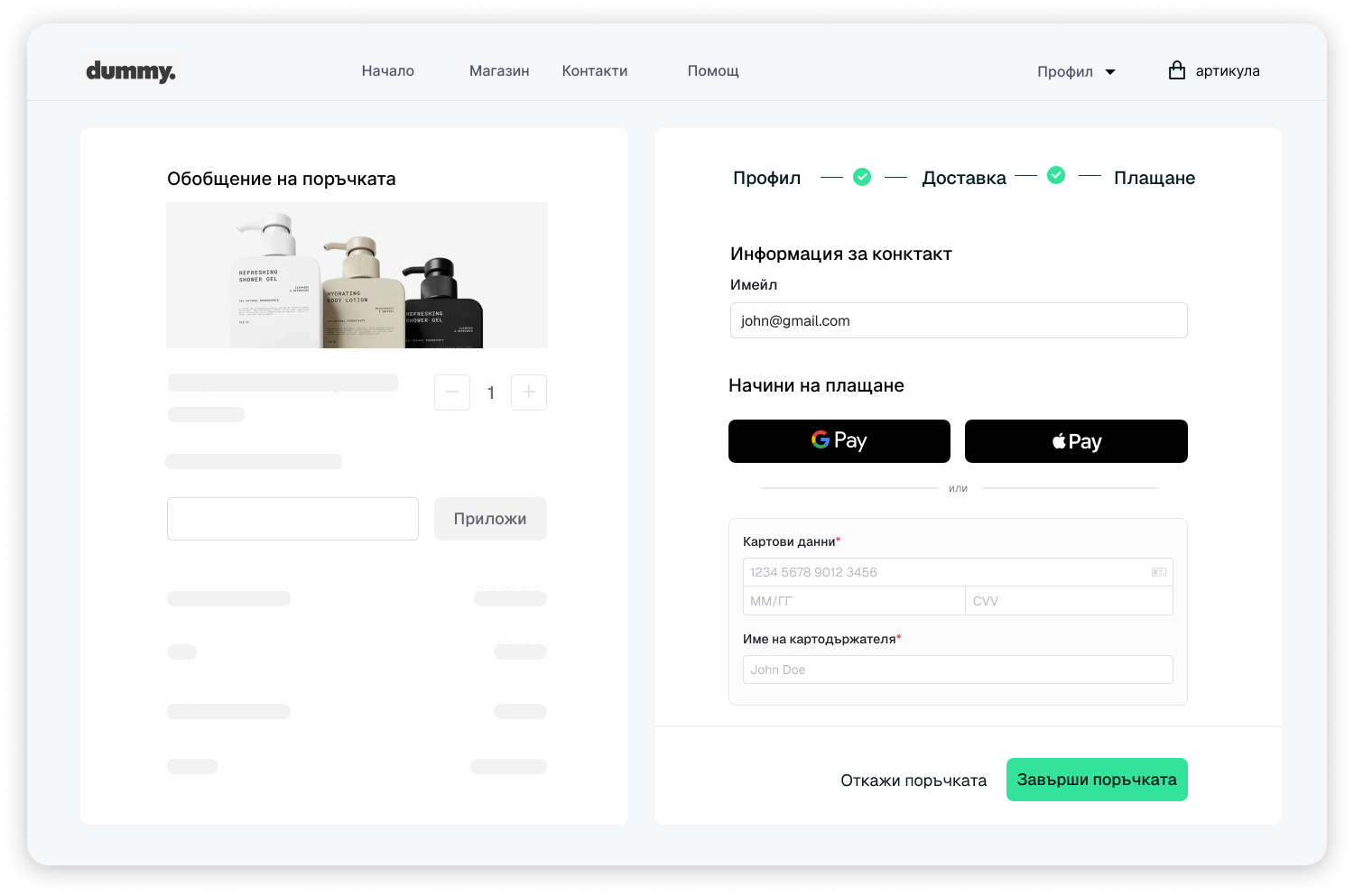Focus the Имейл input field
This screenshot has height=896, width=1354.
[x=959, y=320]
